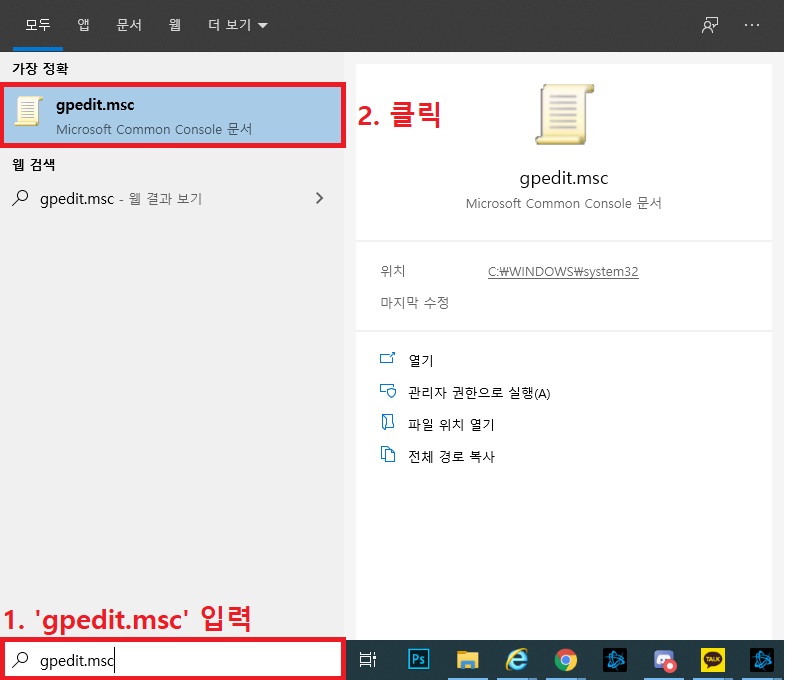Launch Photoshop from the taskbar
Image resolution: width=785 pixels, height=680 pixels.
click(x=419, y=659)
